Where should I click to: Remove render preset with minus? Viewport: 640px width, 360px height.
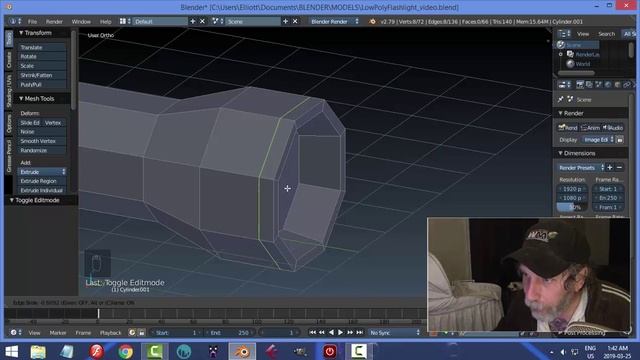tap(619, 168)
